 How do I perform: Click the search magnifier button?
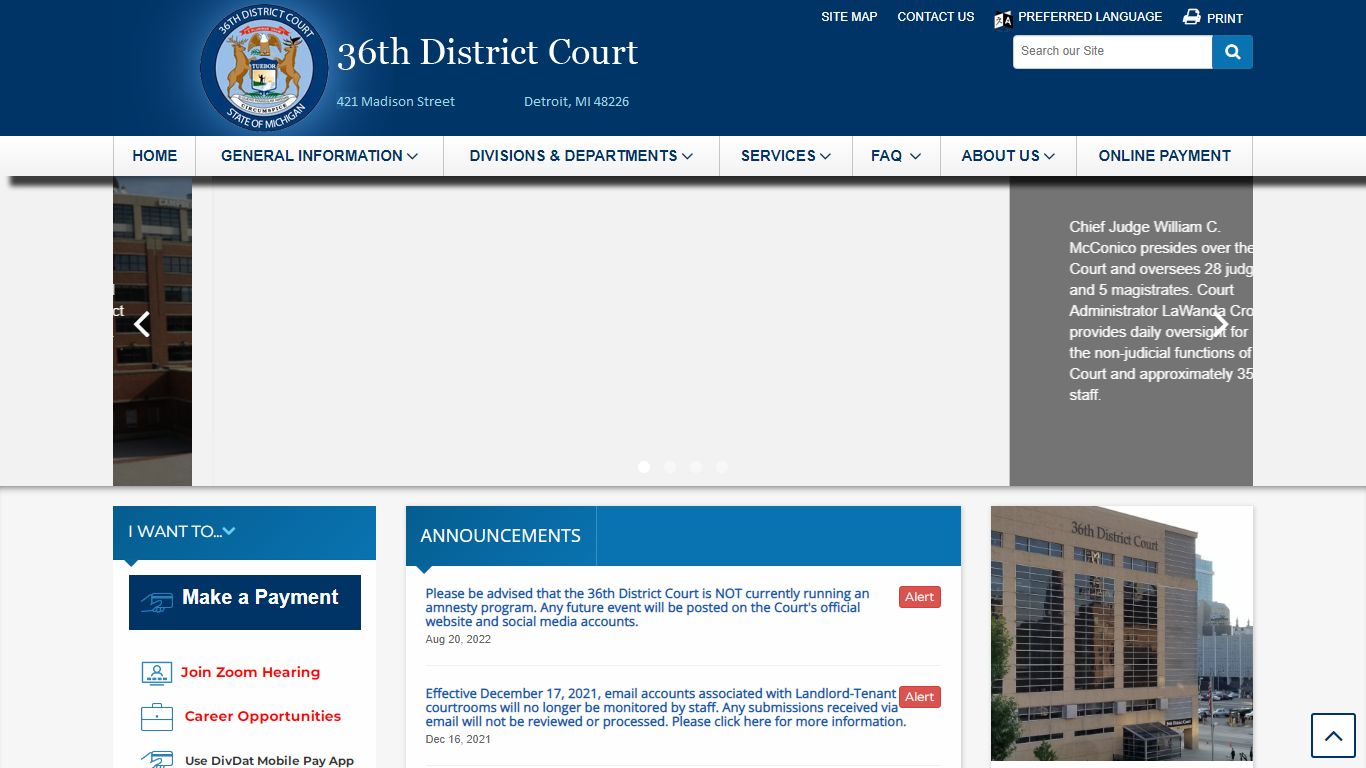coord(1232,52)
